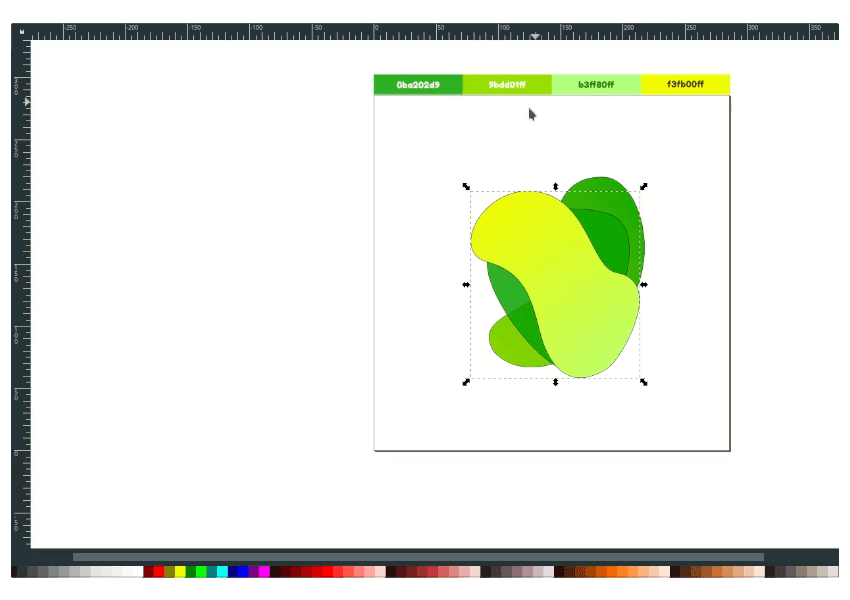Select the f3fb00ff yellow color label
850x600 pixels.
686,85
